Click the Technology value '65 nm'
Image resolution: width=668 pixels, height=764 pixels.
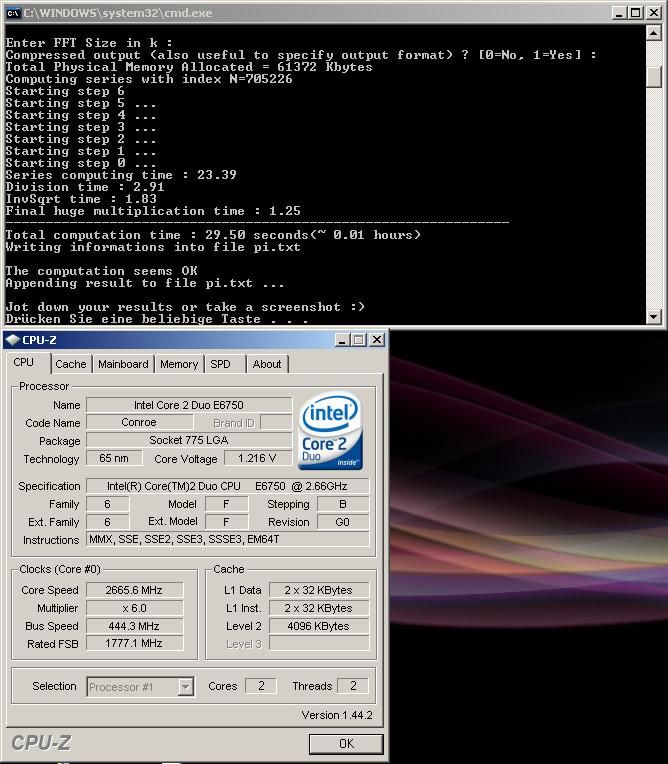[x=114, y=458]
